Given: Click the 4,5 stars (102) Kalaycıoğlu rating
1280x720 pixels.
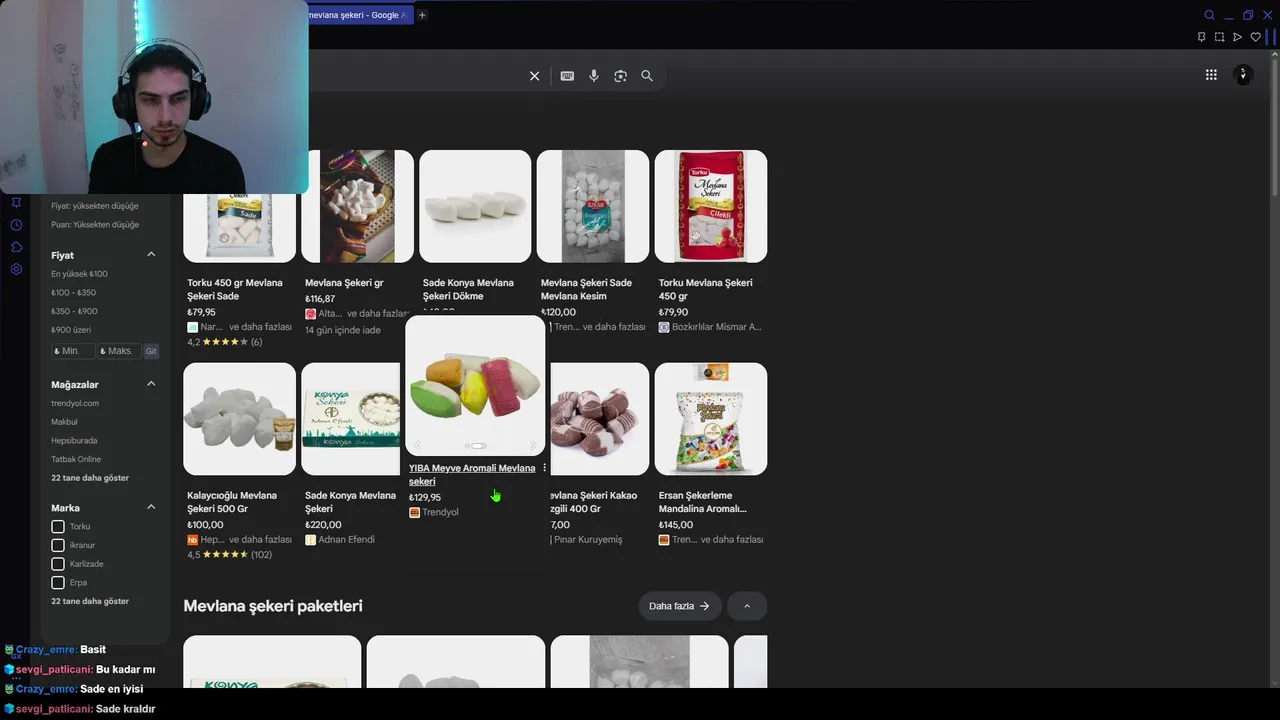Looking at the screenshot, I should [229, 554].
